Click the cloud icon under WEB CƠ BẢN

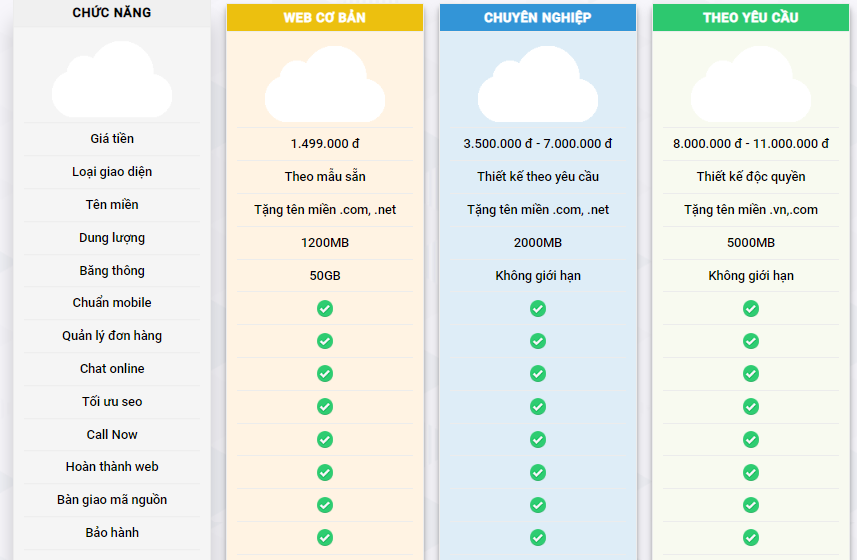click(x=325, y=88)
